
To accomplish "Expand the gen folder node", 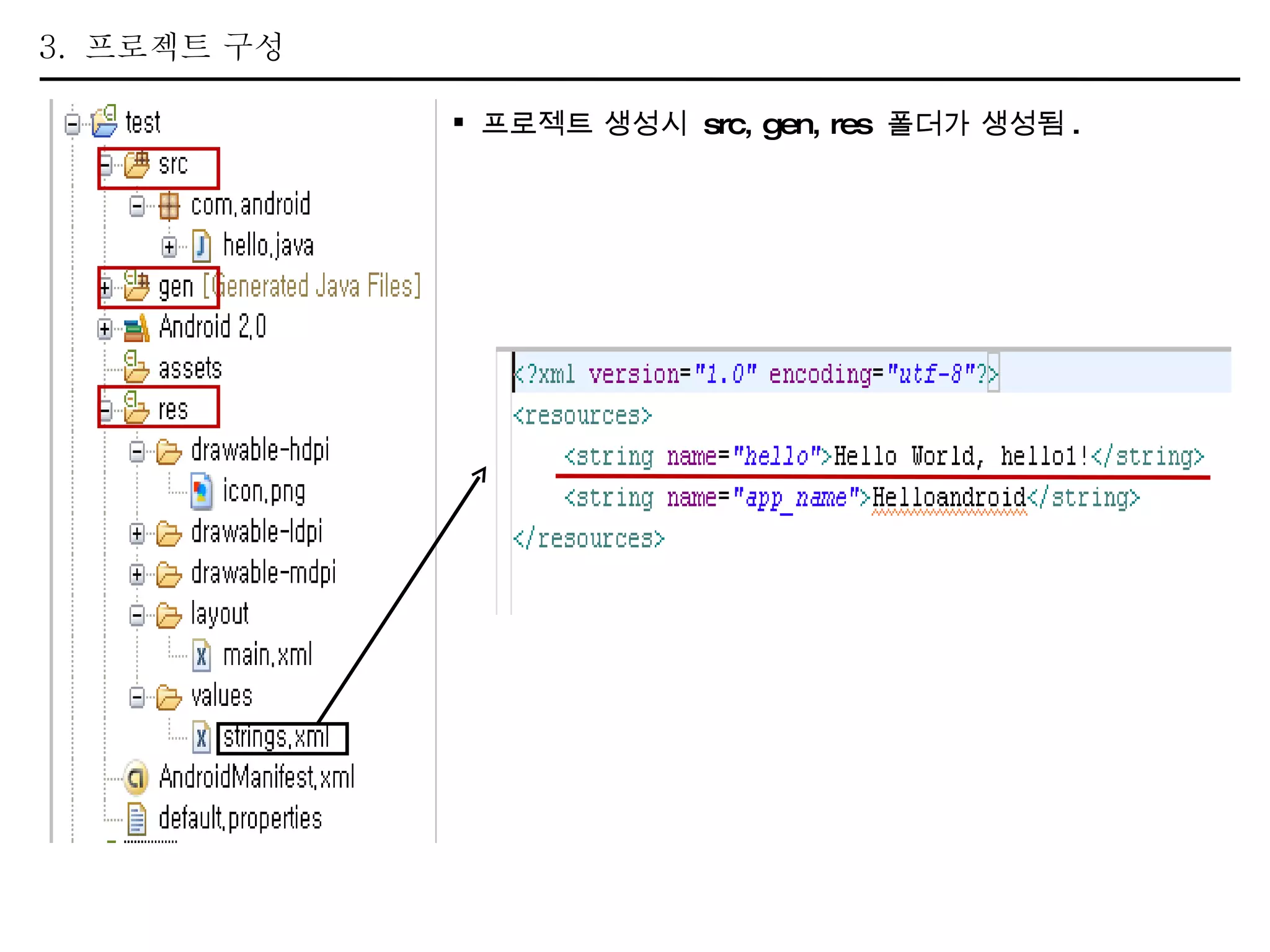I will coord(105,288).
